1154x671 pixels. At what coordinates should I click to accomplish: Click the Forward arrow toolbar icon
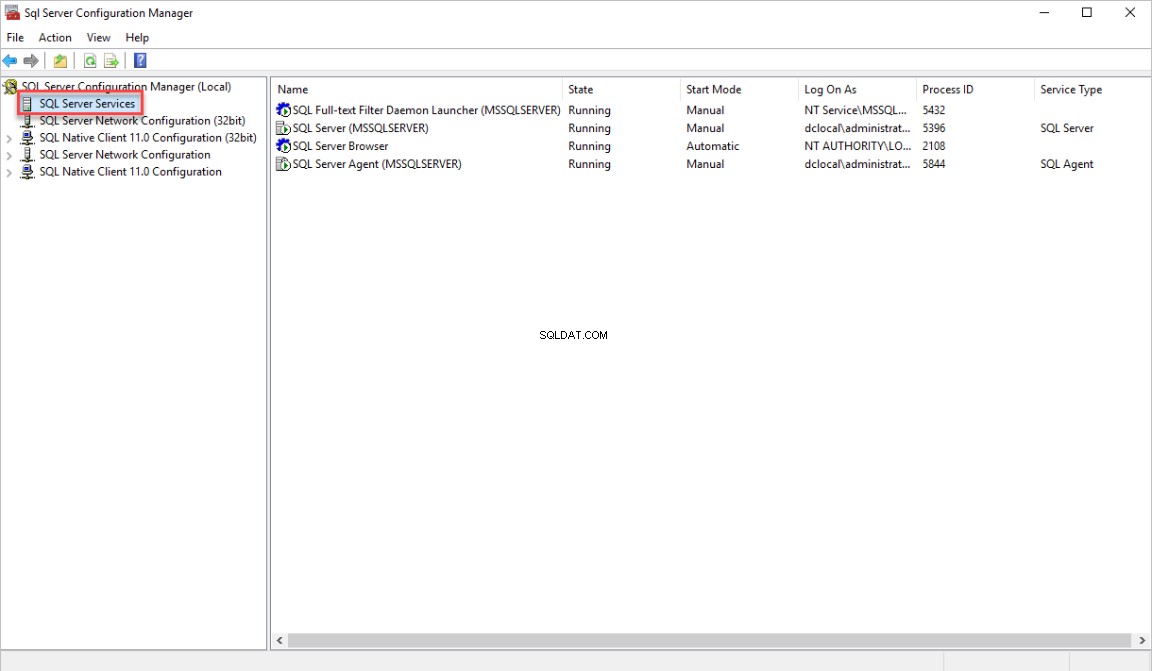coord(31,61)
